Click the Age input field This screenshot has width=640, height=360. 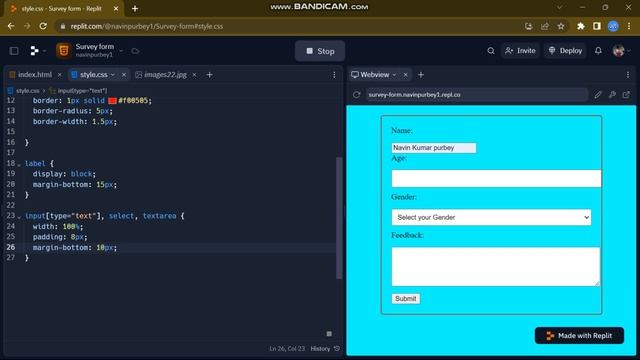(496, 178)
